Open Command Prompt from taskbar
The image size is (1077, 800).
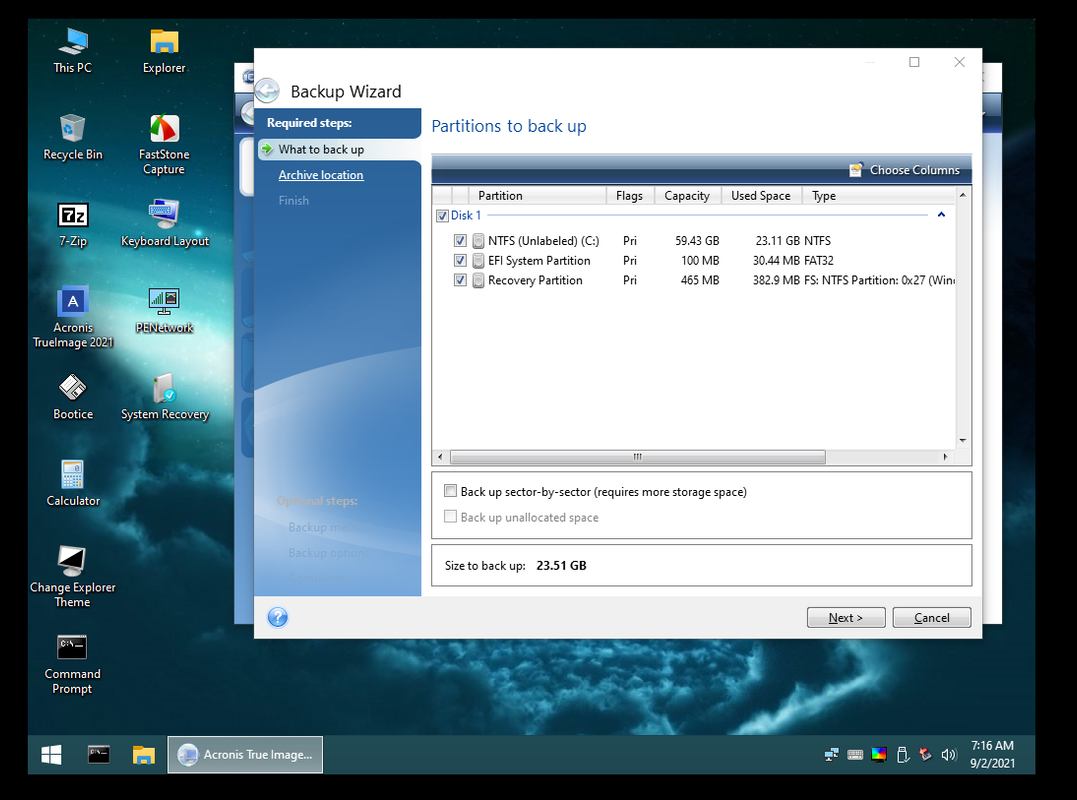(99, 755)
